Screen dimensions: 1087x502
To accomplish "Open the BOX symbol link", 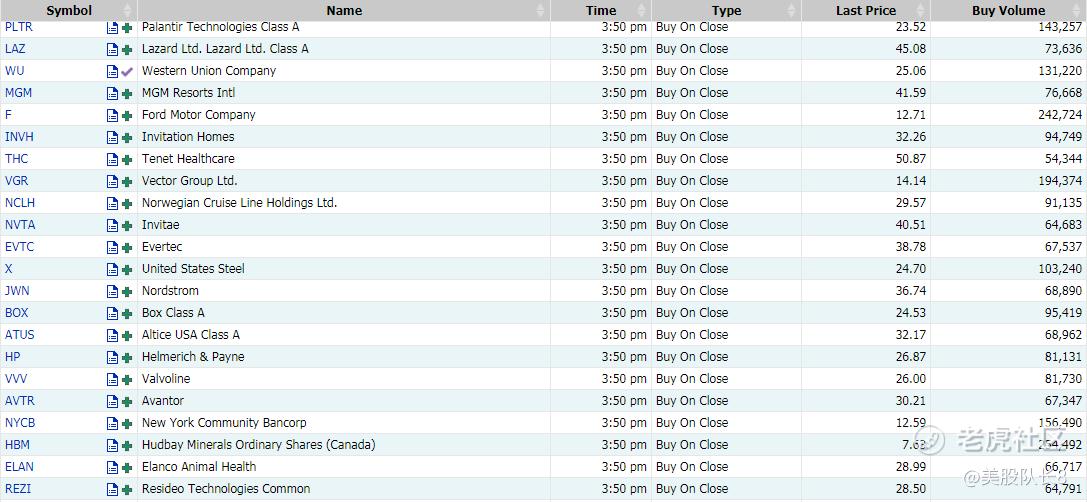I will (17, 313).
